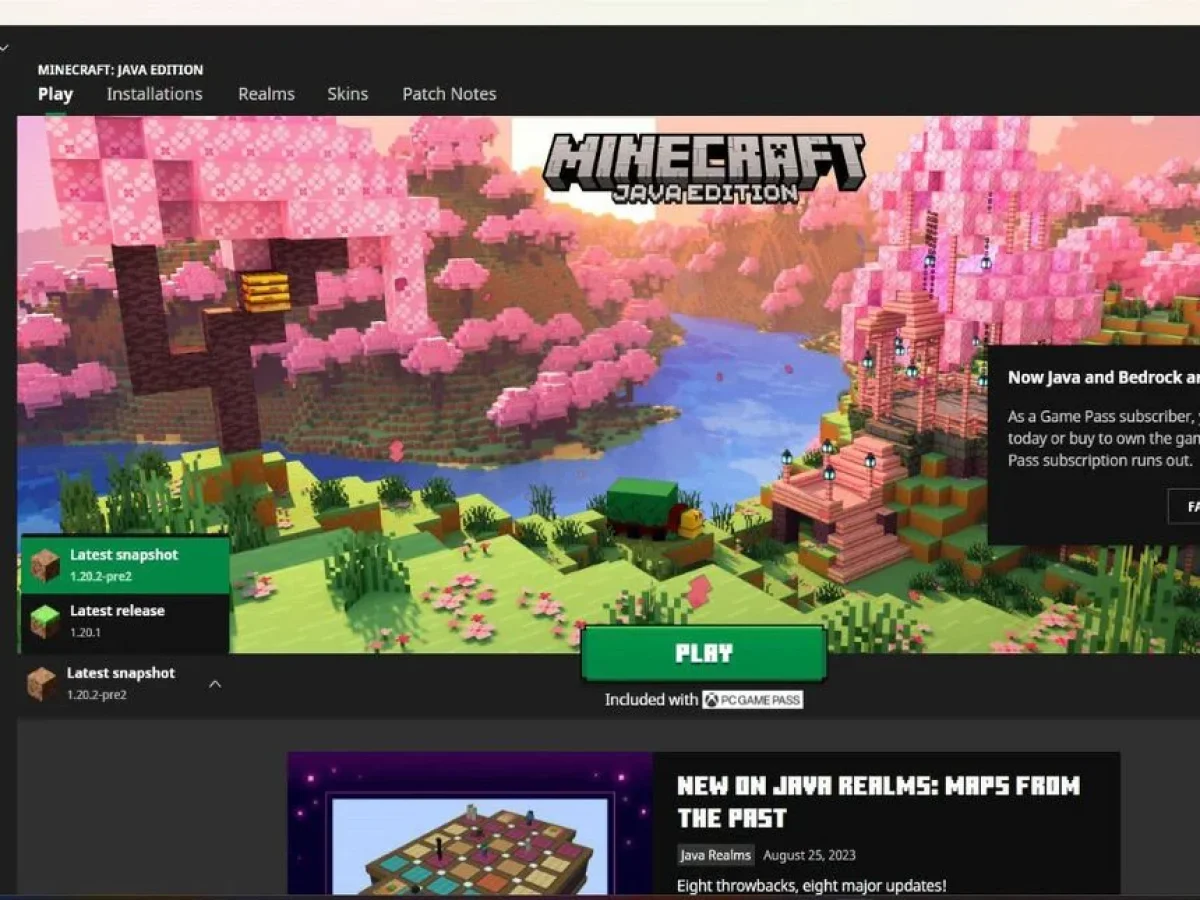Viewport: 1200px width, 900px height.
Task: Click the Xbox logo in the PC Game Pass badge
Action: 713,700
